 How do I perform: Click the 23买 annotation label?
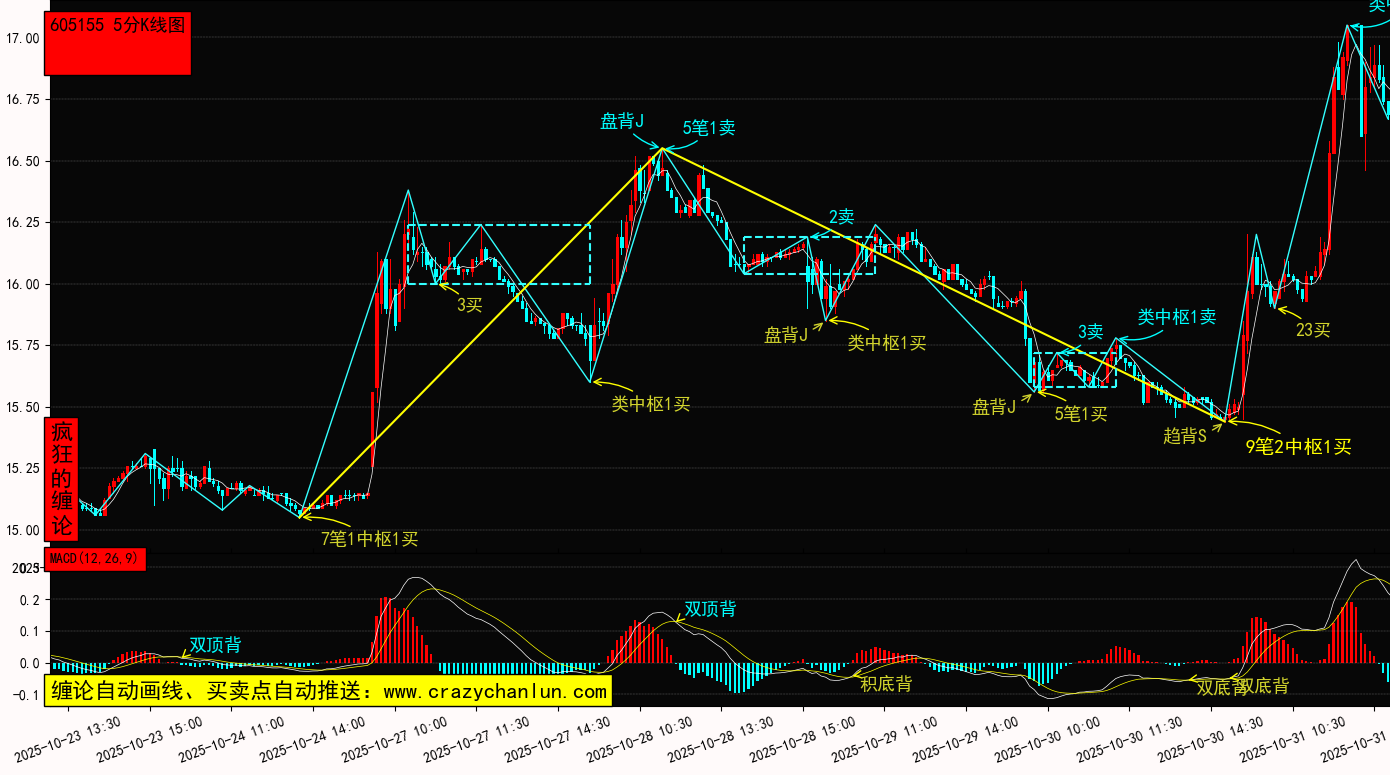pos(1313,329)
